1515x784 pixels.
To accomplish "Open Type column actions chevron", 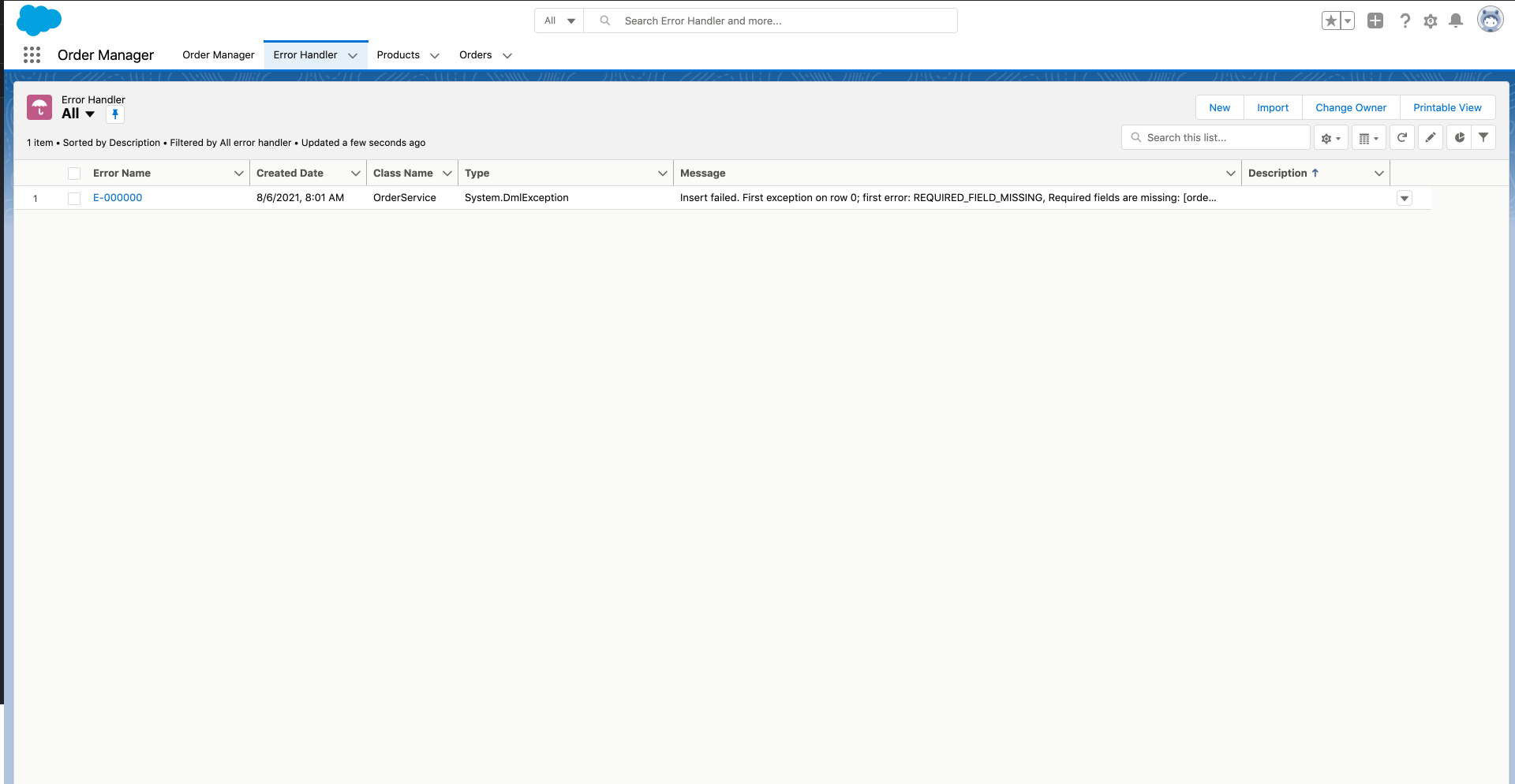I will click(x=663, y=174).
